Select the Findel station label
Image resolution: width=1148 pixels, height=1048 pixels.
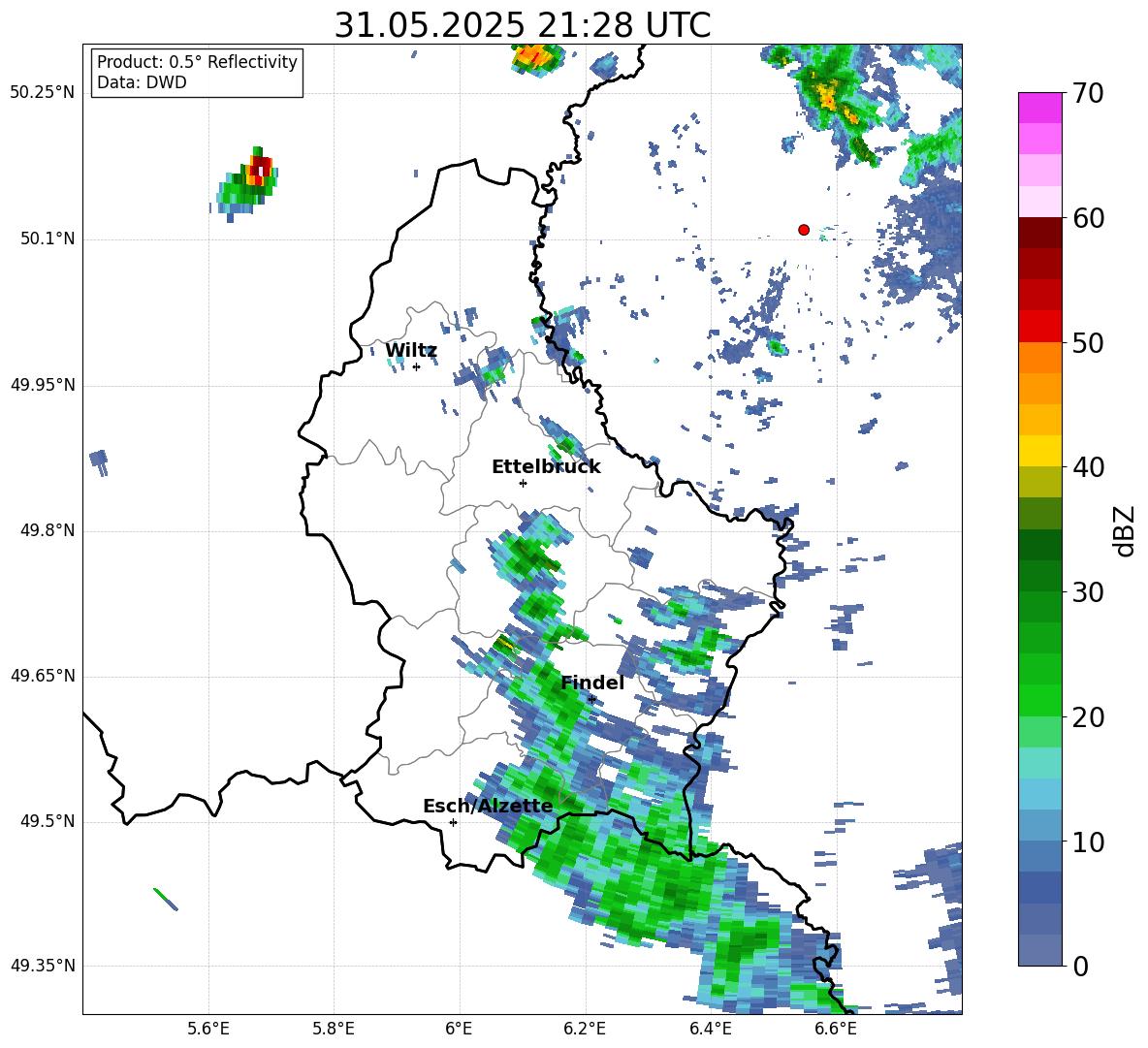[592, 683]
